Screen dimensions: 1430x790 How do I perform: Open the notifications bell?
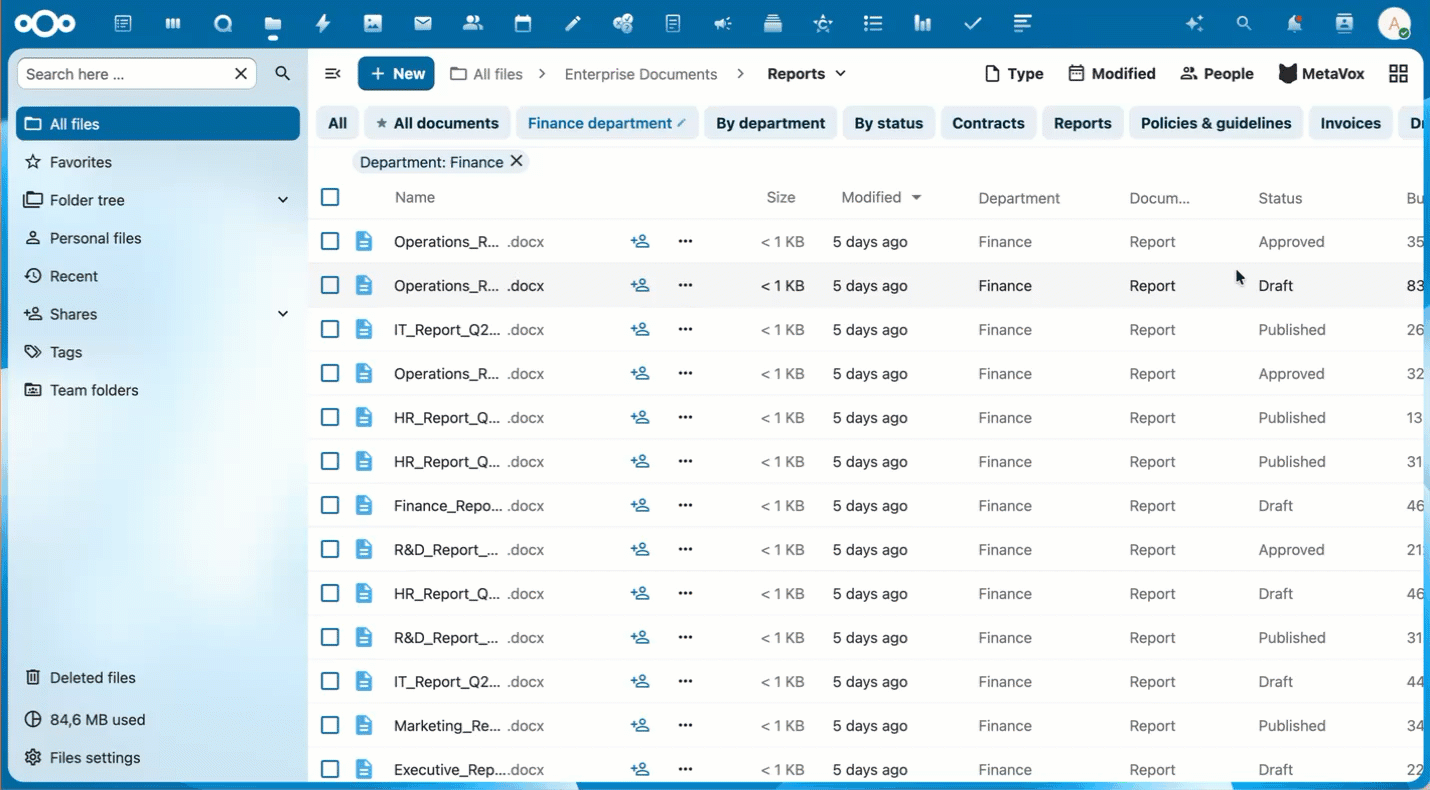click(1294, 22)
